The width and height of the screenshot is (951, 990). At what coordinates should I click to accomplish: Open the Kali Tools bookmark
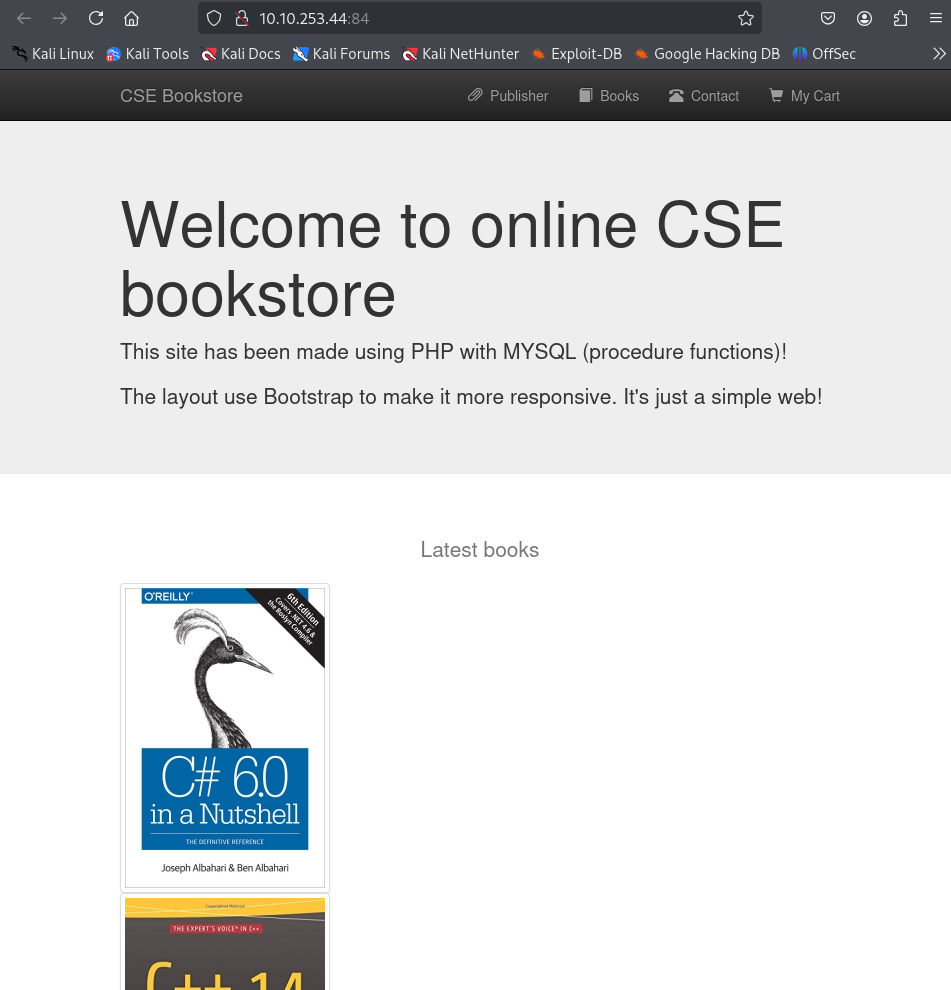coord(148,54)
